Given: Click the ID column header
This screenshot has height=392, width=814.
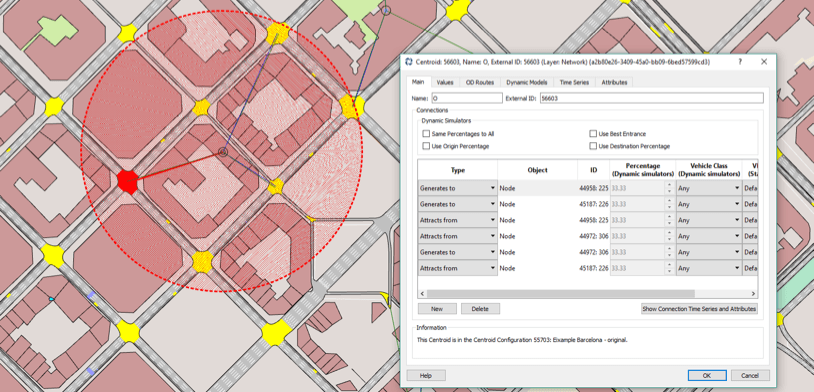Looking at the screenshot, I should click(x=593, y=170).
